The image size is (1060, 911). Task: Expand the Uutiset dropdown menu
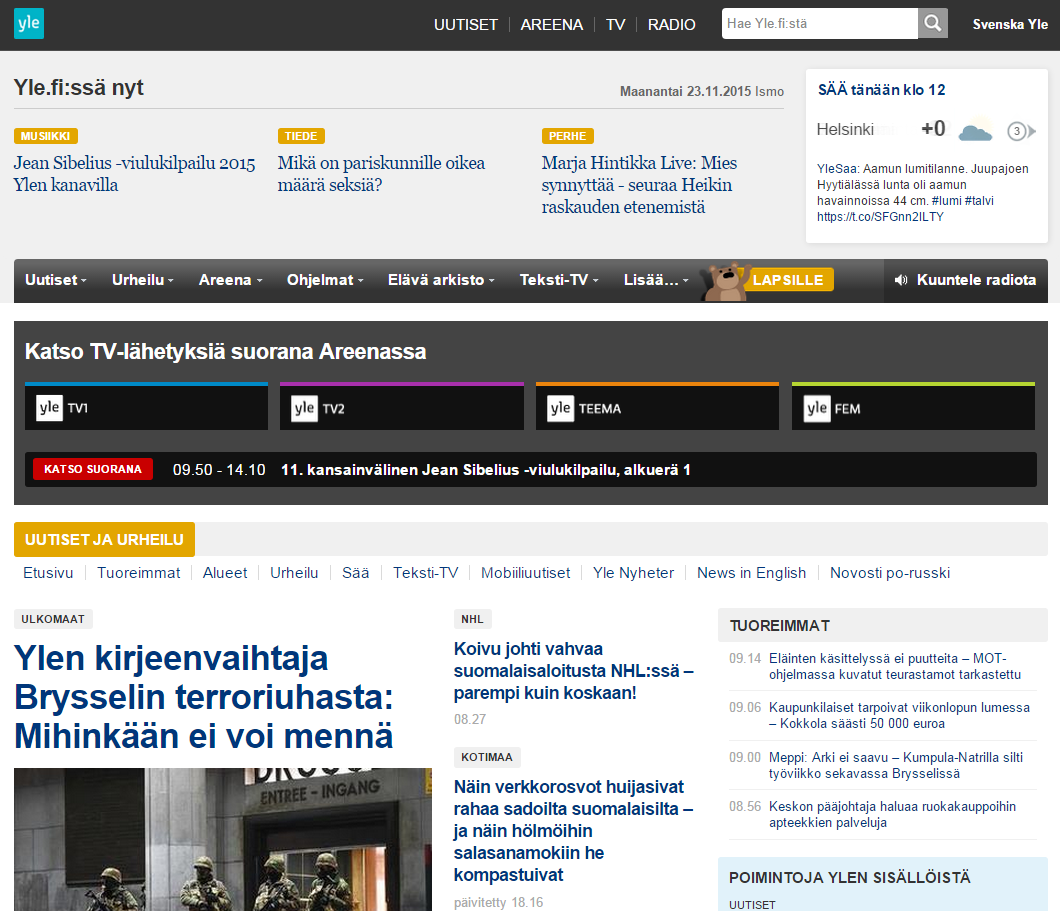pos(55,280)
